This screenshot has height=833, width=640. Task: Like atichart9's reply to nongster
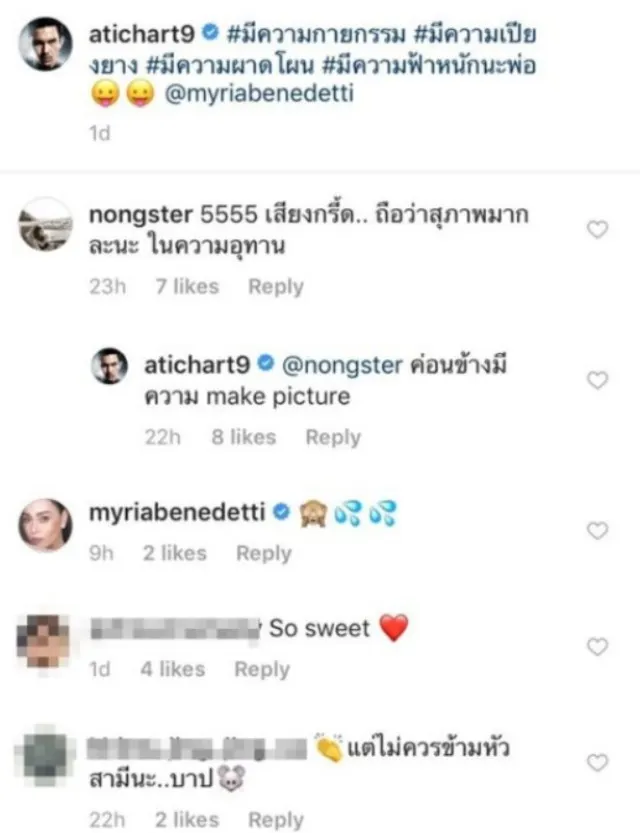pyautogui.click(x=597, y=380)
